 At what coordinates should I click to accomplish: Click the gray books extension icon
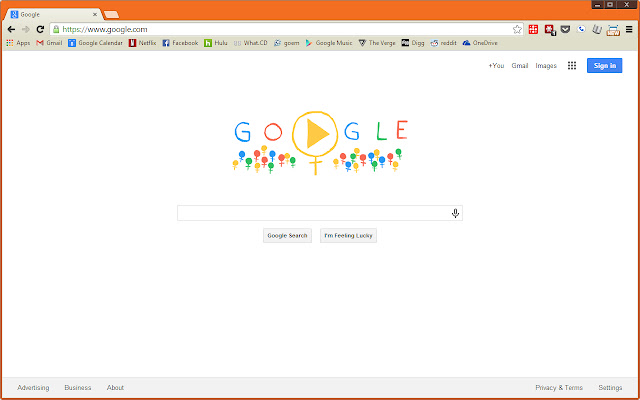[597, 30]
